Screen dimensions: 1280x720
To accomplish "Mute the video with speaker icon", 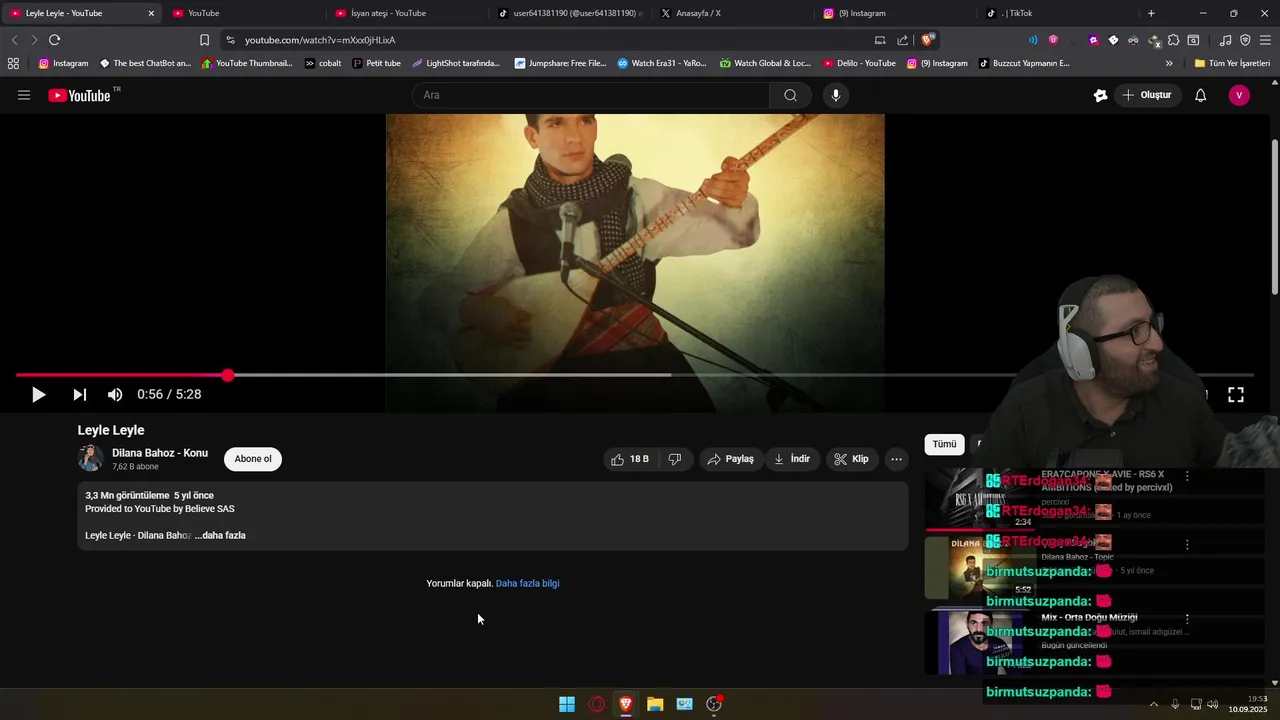I will tap(115, 395).
